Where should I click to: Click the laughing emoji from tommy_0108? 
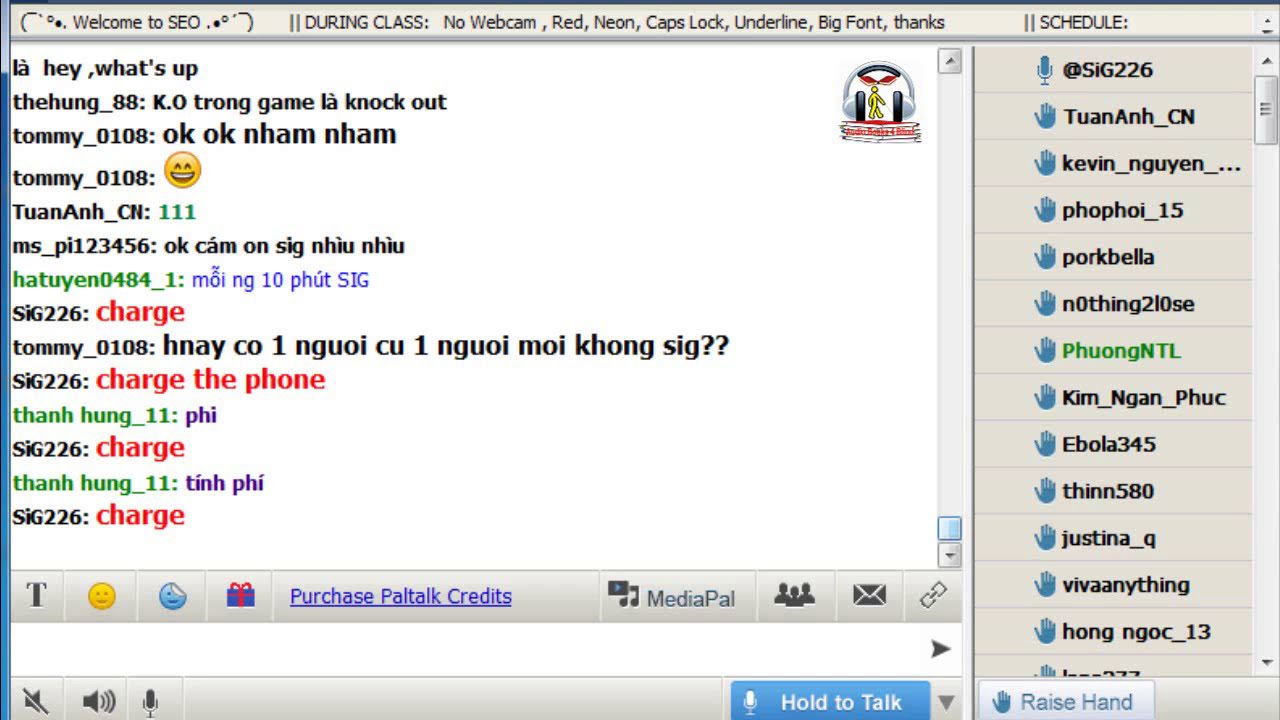182,171
